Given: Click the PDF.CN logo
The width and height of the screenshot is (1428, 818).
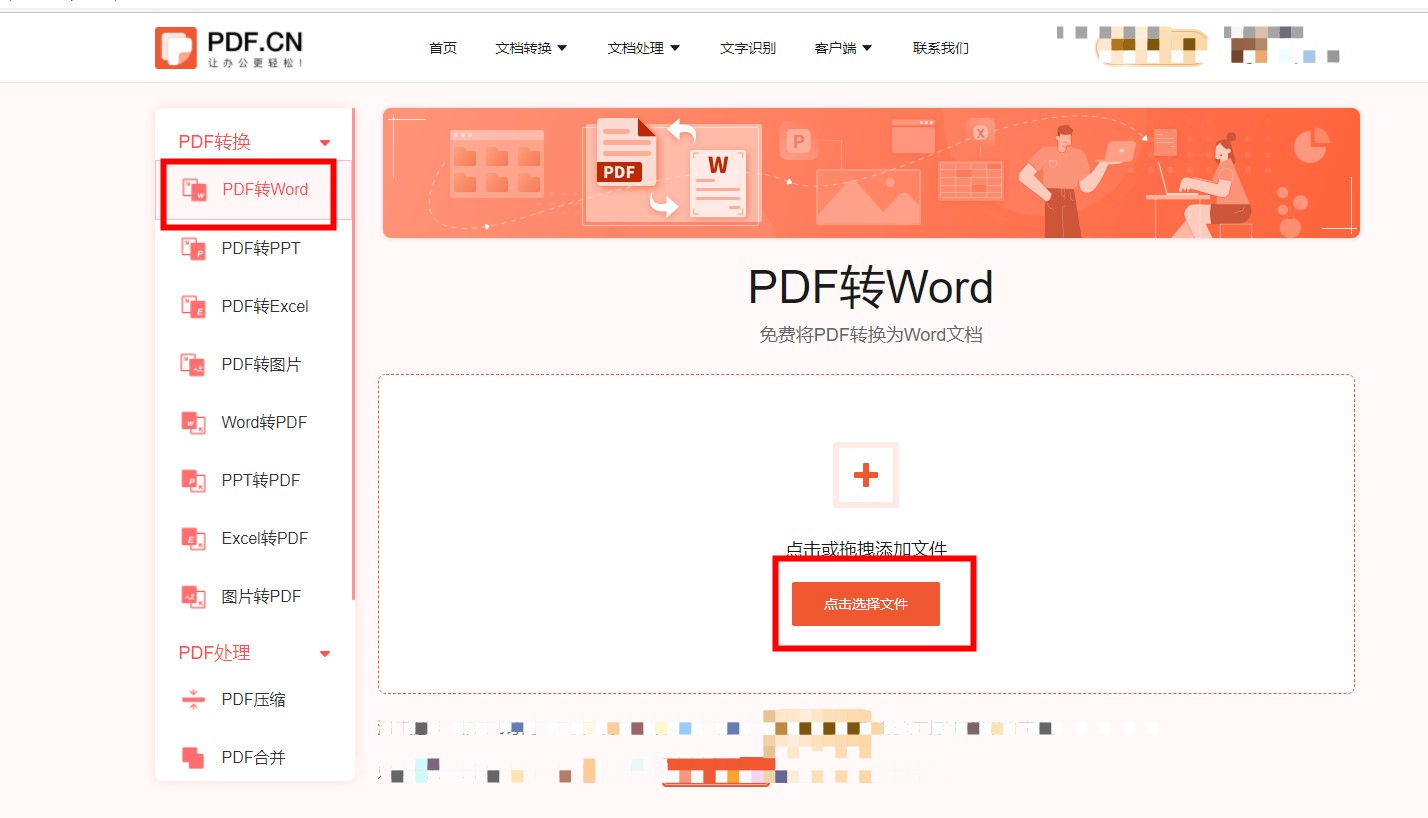Looking at the screenshot, I should pos(229,47).
